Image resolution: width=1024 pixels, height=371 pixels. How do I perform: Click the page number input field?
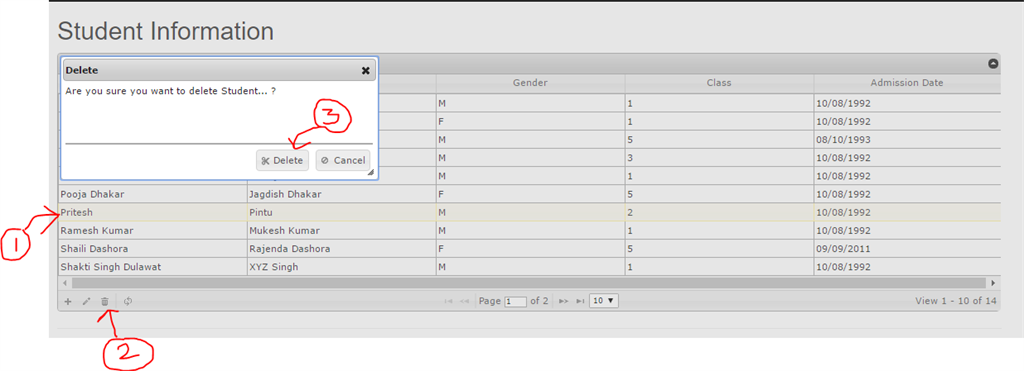coord(515,302)
